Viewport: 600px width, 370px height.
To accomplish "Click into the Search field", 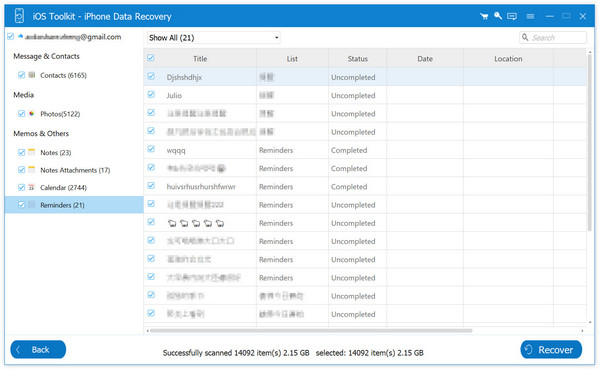I will pos(553,37).
